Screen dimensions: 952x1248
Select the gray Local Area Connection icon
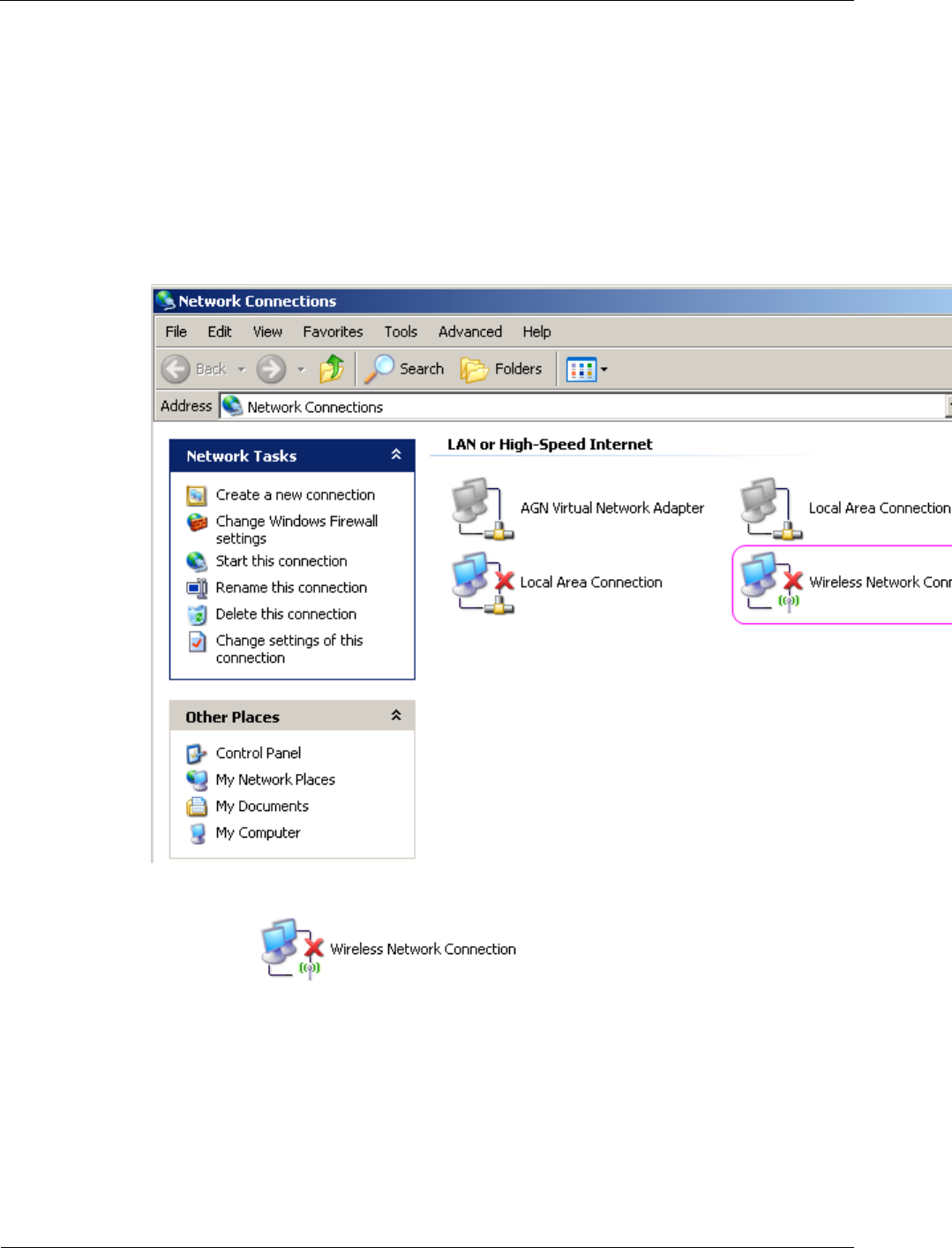(x=771, y=508)
